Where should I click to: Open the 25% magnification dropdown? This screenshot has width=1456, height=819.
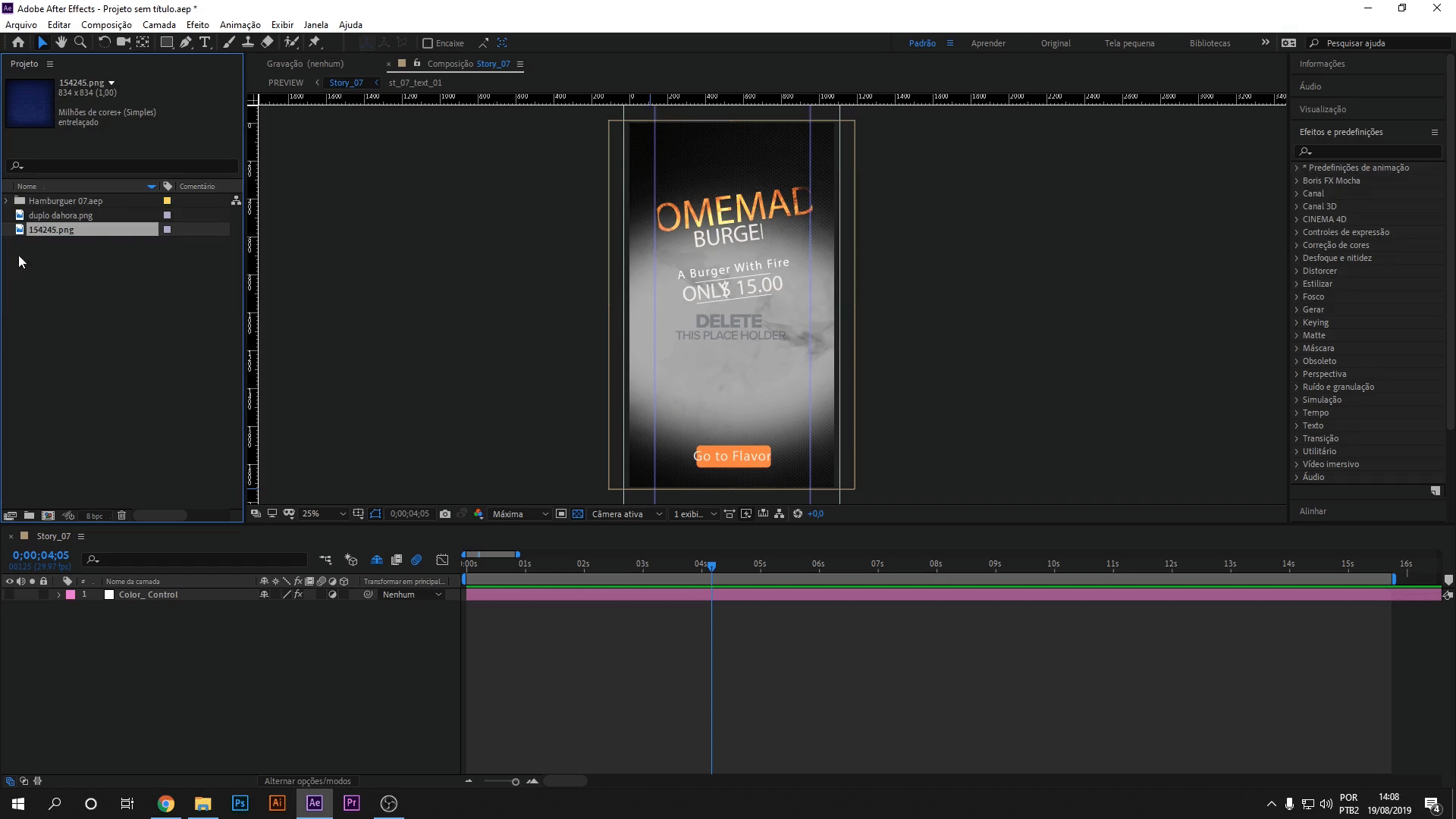(323, 514)
